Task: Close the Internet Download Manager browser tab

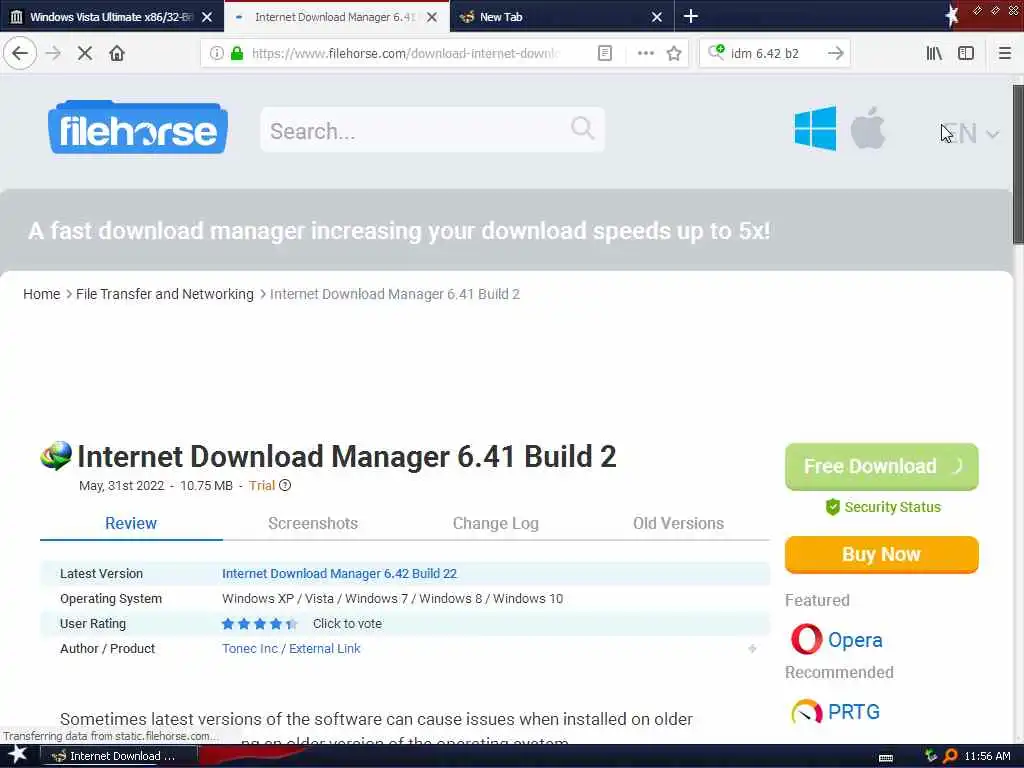Action: point(432,17)
